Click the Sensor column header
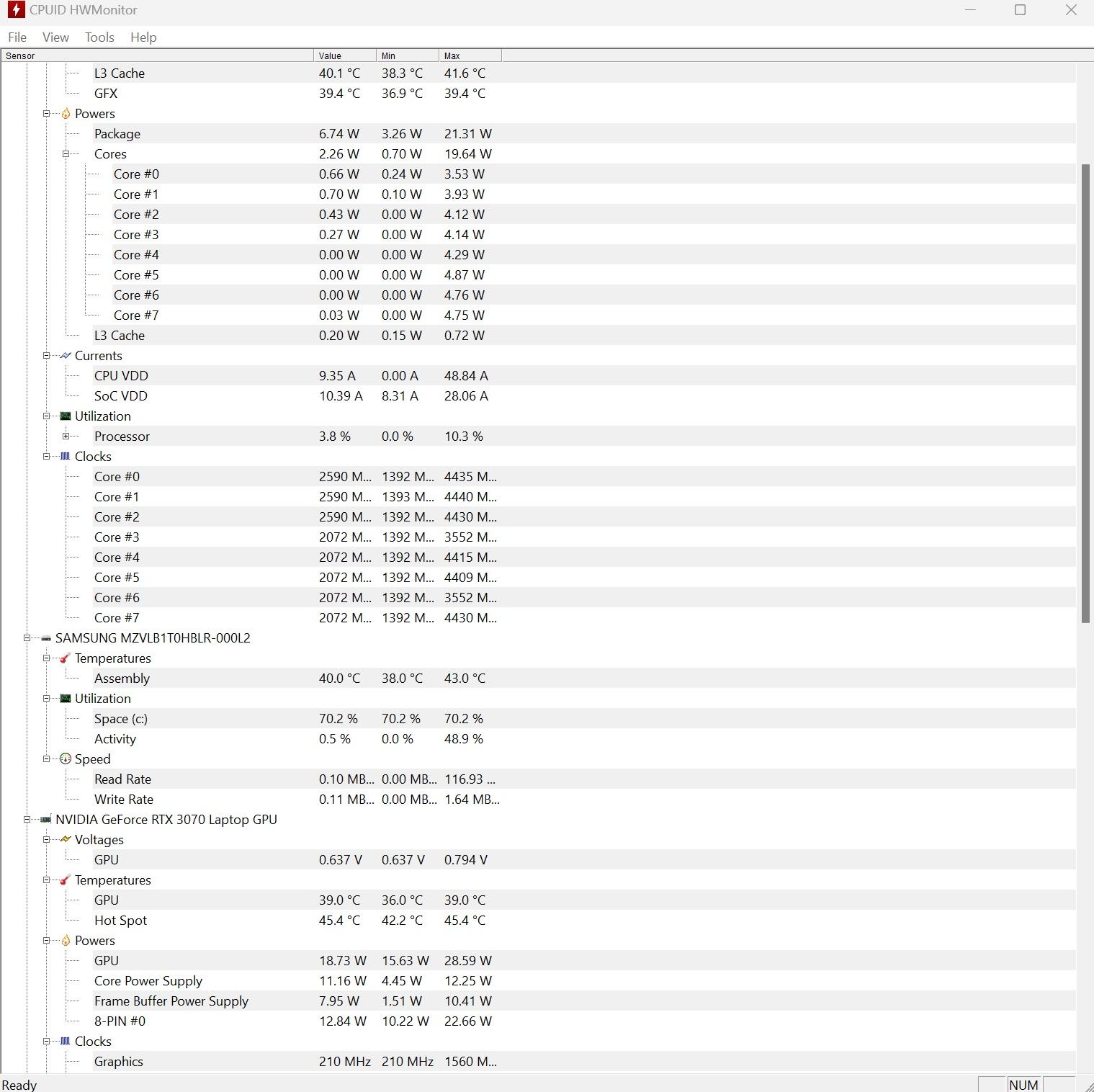 coord(157,55)
